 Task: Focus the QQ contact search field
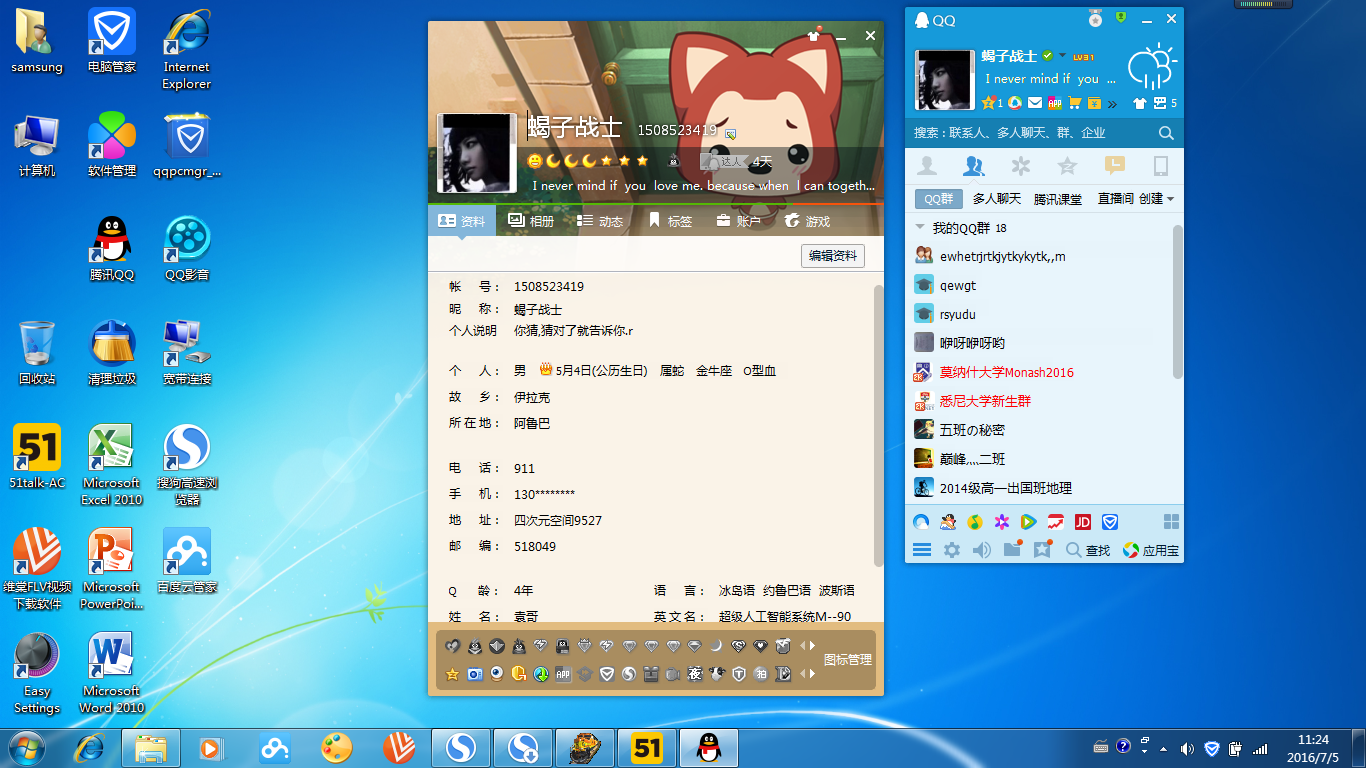pyautogui.click(x=1032, y=133)
